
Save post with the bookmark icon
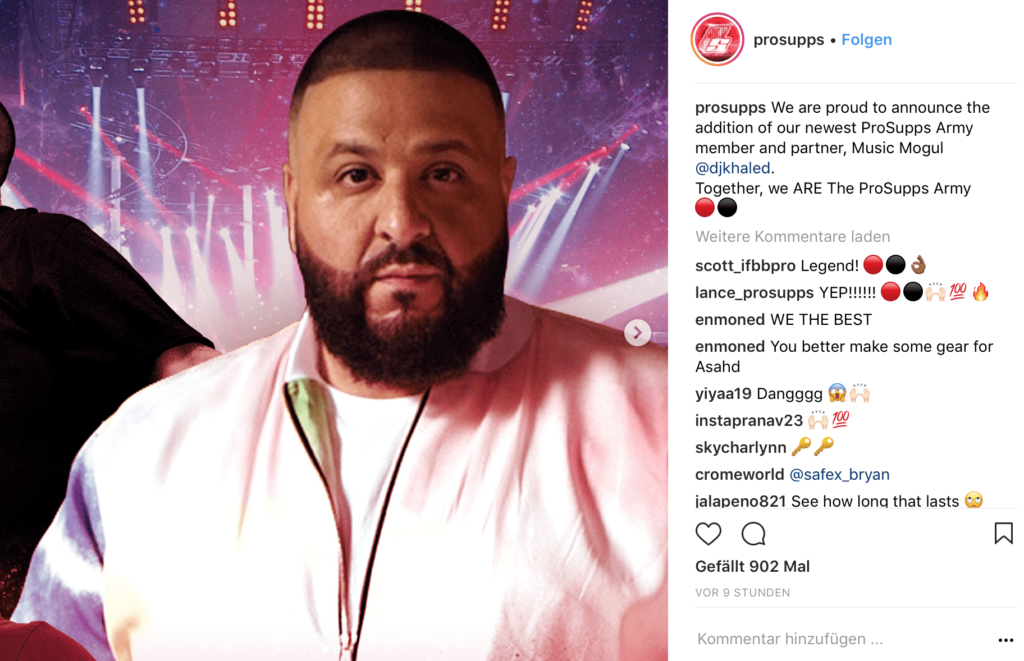click(1003, 533)
